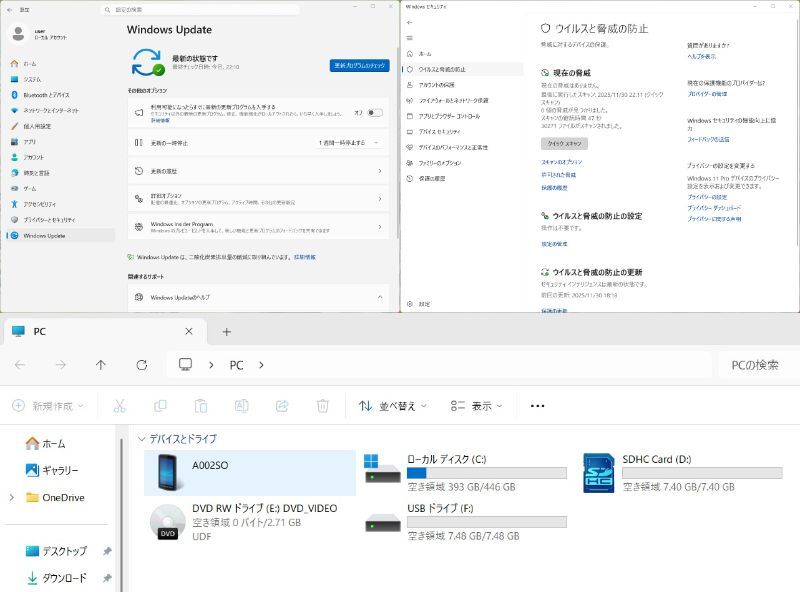Toggle get latest updates as soon as available
Viewport: 800px width, 592px height.
tap(374, 113)
